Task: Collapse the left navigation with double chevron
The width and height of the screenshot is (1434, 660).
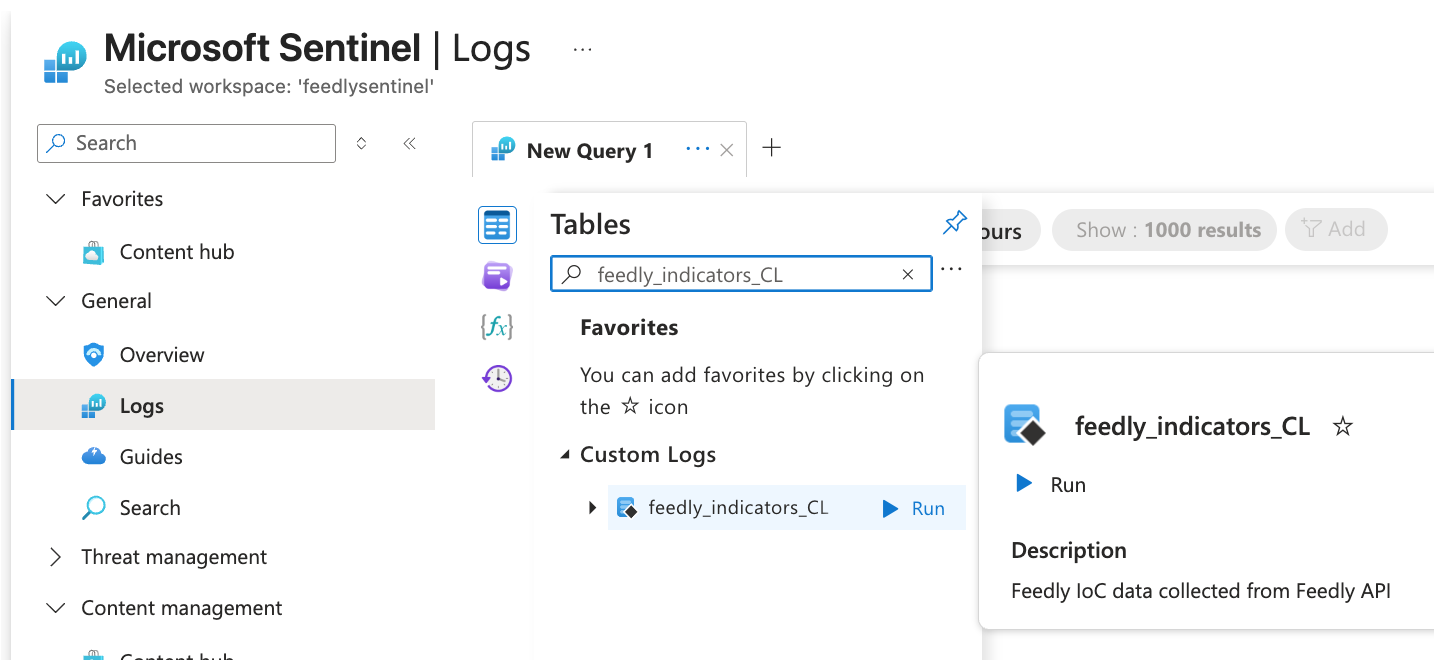Action: coord(409,144)
